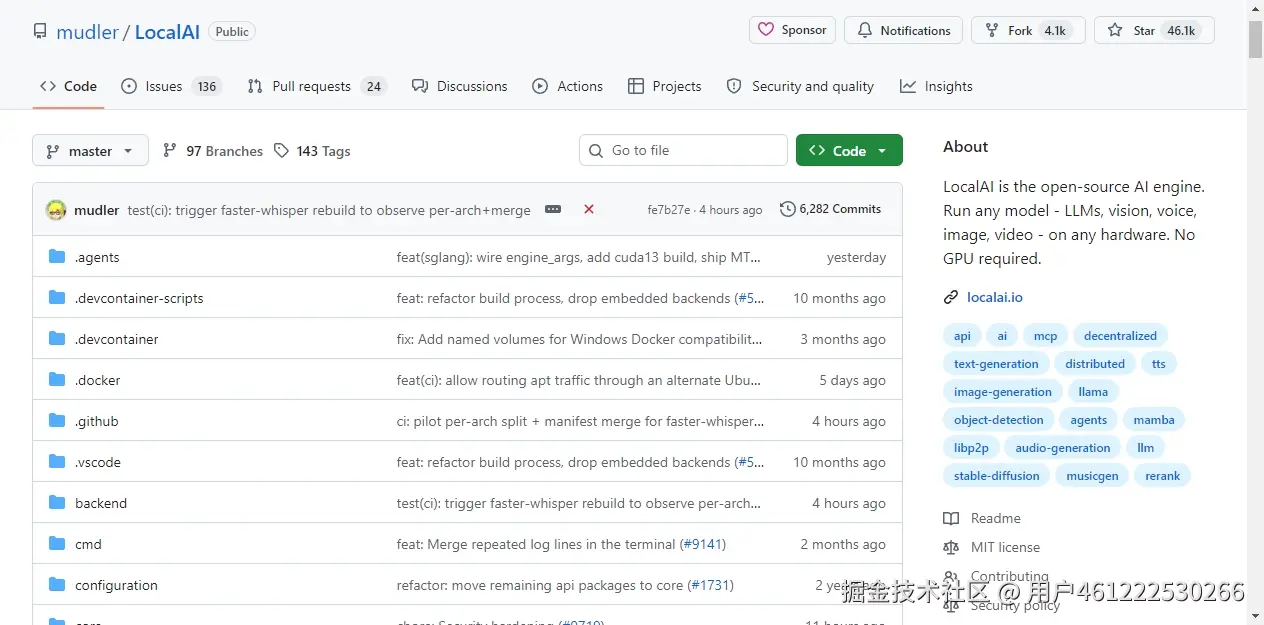Open the Insights tab

point(936,86)
